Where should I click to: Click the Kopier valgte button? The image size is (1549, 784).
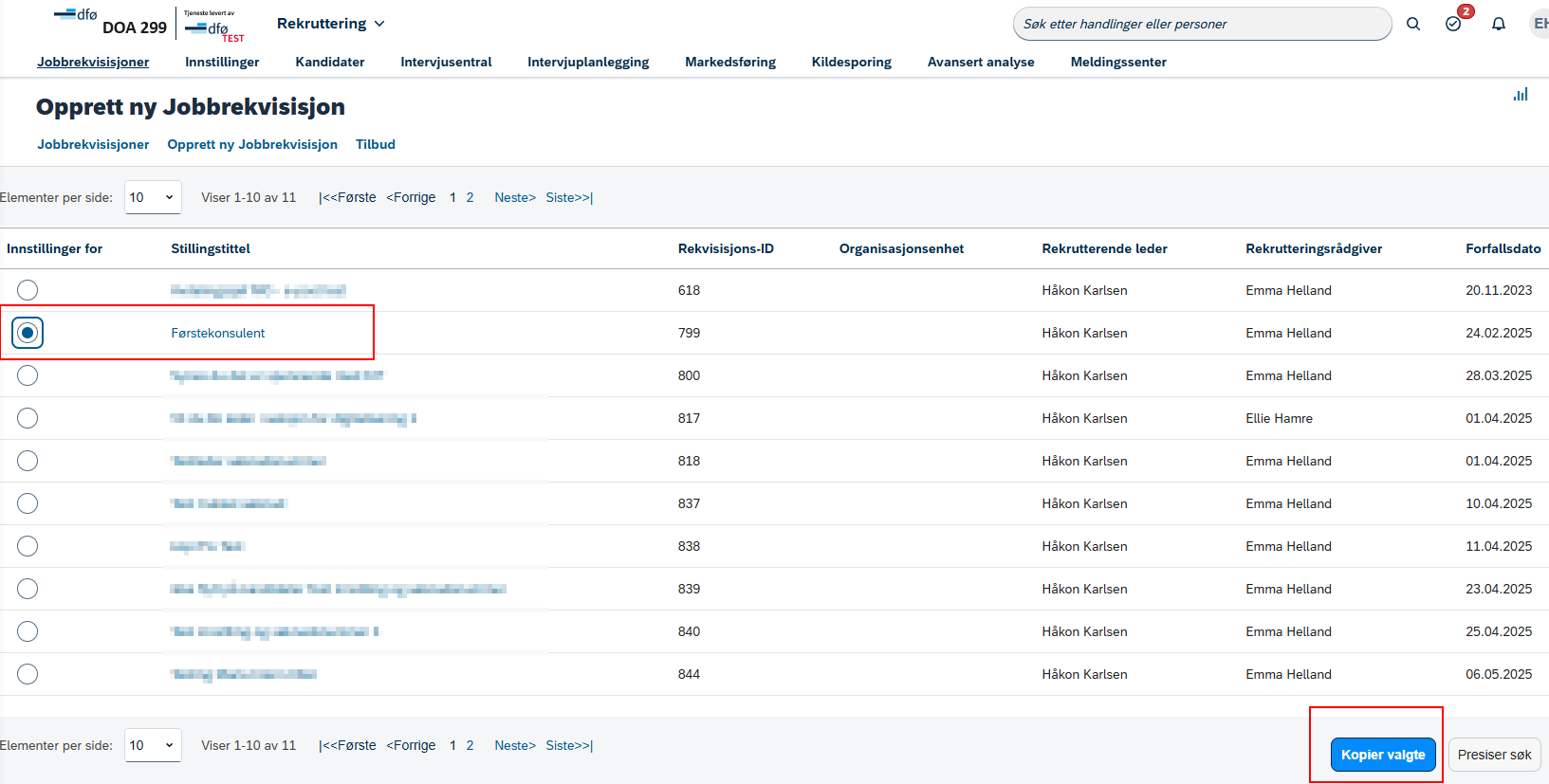tap(1383, 755)
